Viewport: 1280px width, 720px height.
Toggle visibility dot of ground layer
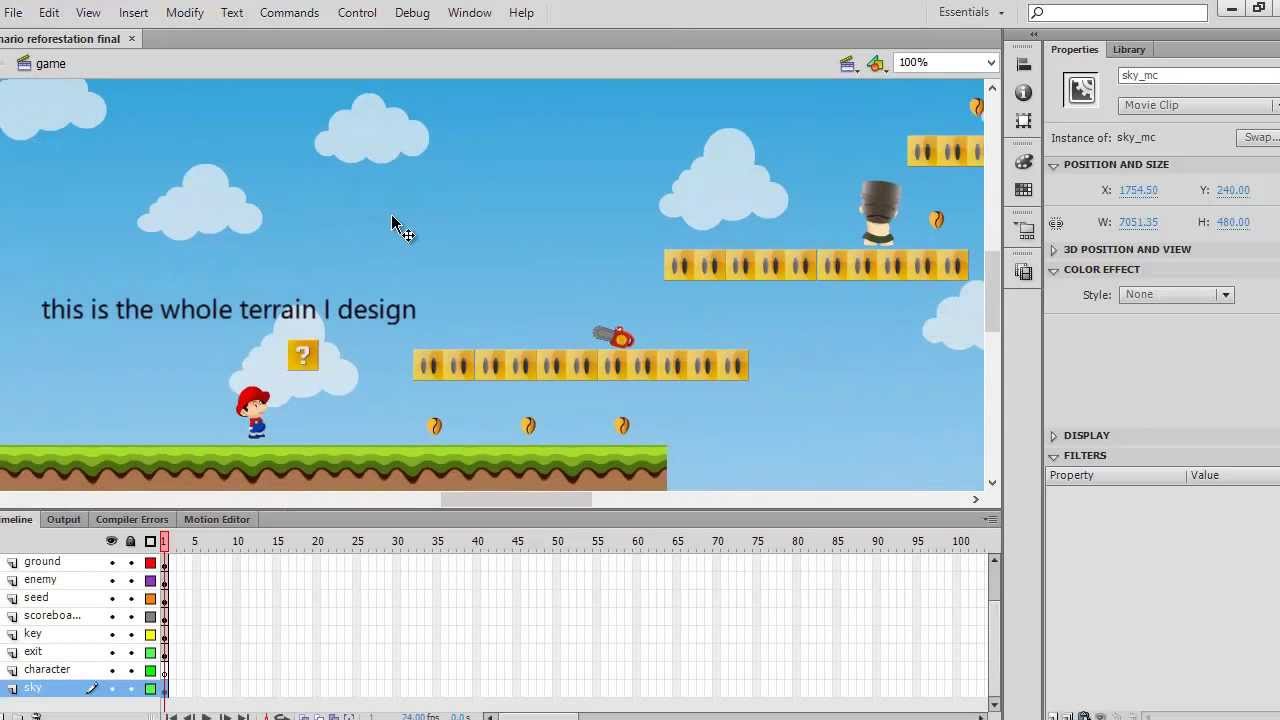[112, 563]
